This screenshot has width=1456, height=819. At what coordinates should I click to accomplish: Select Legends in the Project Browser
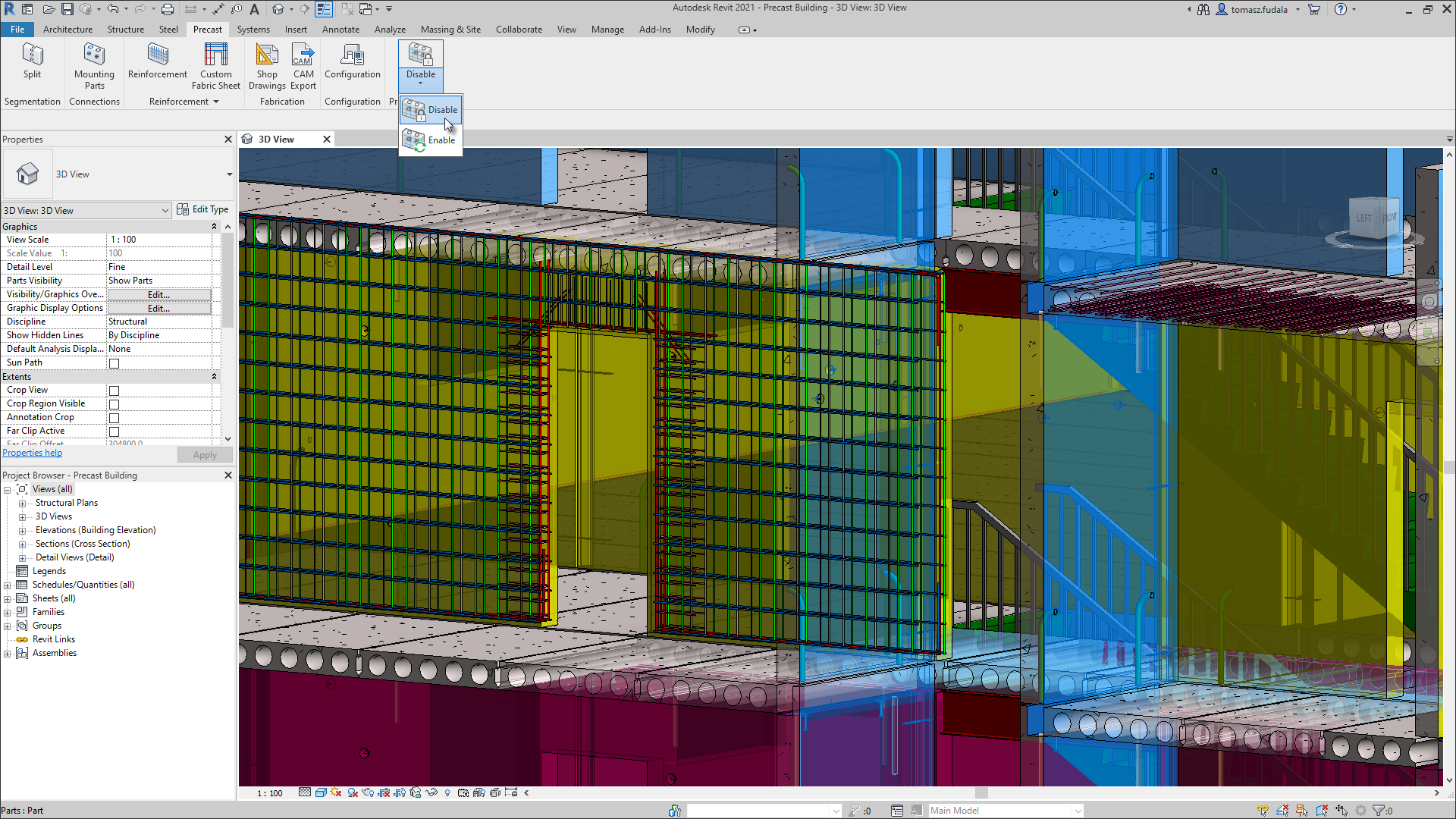pyautogui.click(x=49, y=571)
